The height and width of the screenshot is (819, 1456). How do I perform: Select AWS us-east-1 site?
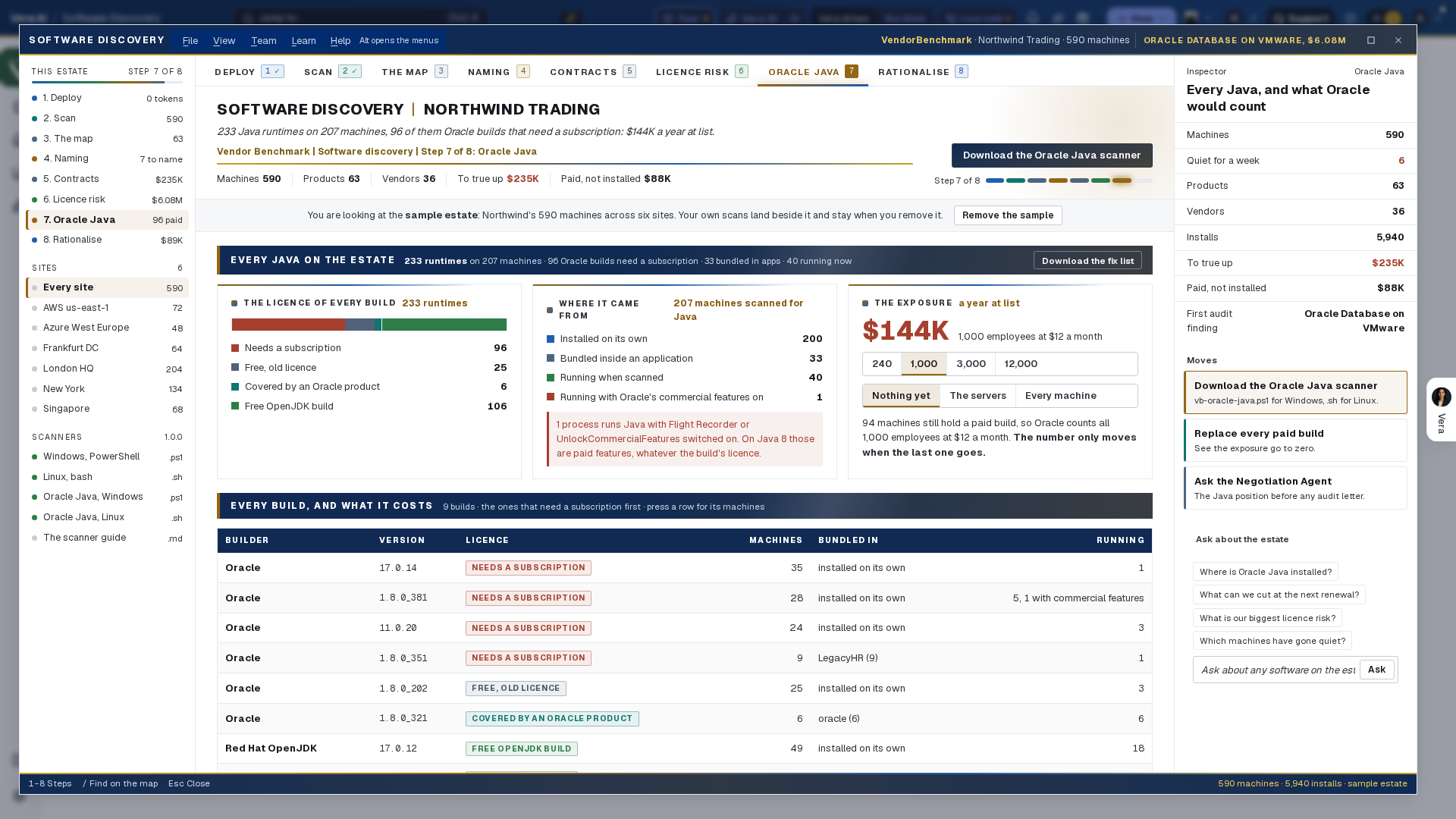click(107, 308)
